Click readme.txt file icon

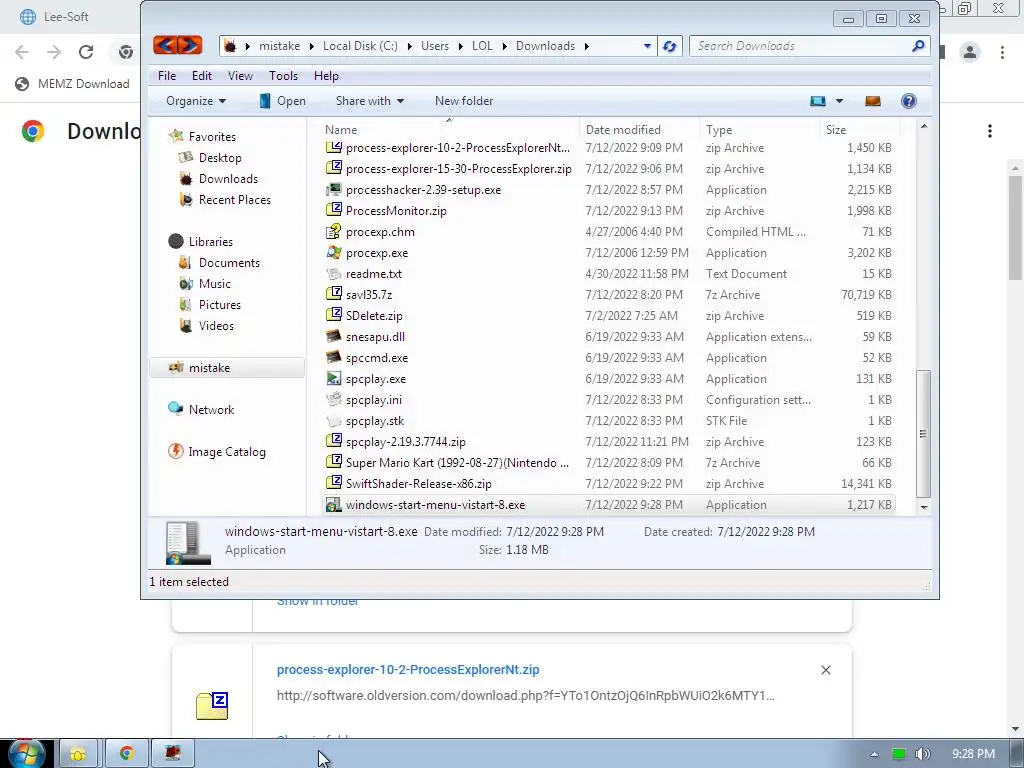pos(334,273)
